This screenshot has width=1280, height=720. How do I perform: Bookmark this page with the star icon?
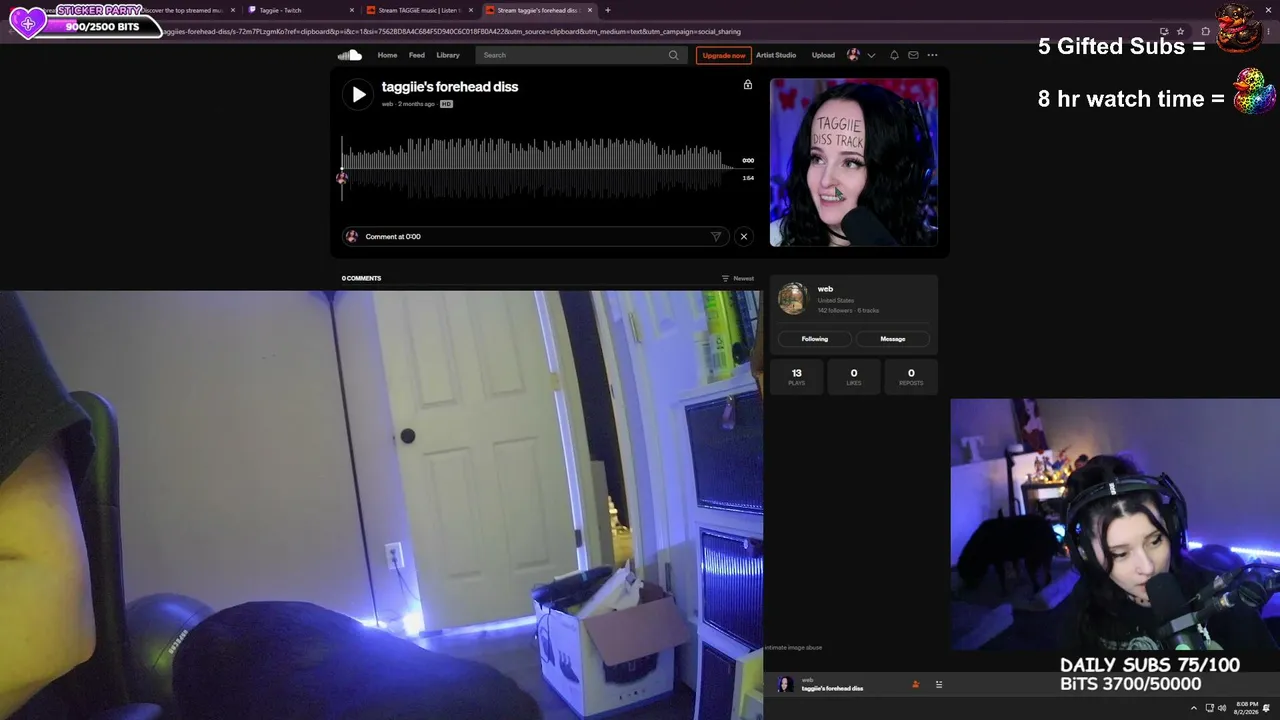pos(1180,31)
